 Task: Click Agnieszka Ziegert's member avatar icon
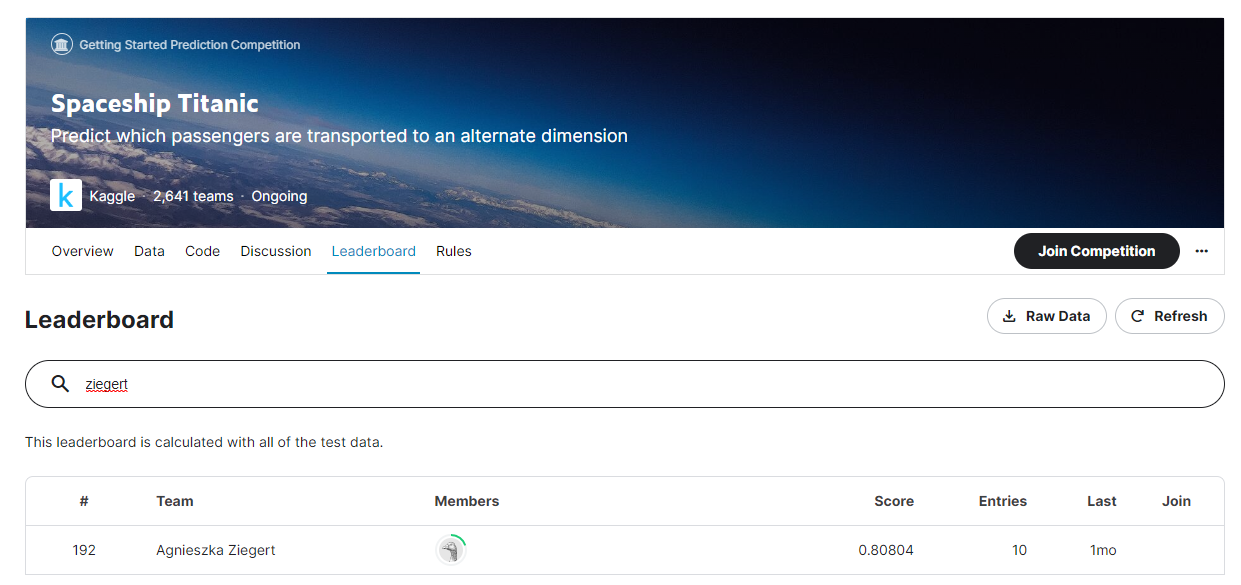451,550
